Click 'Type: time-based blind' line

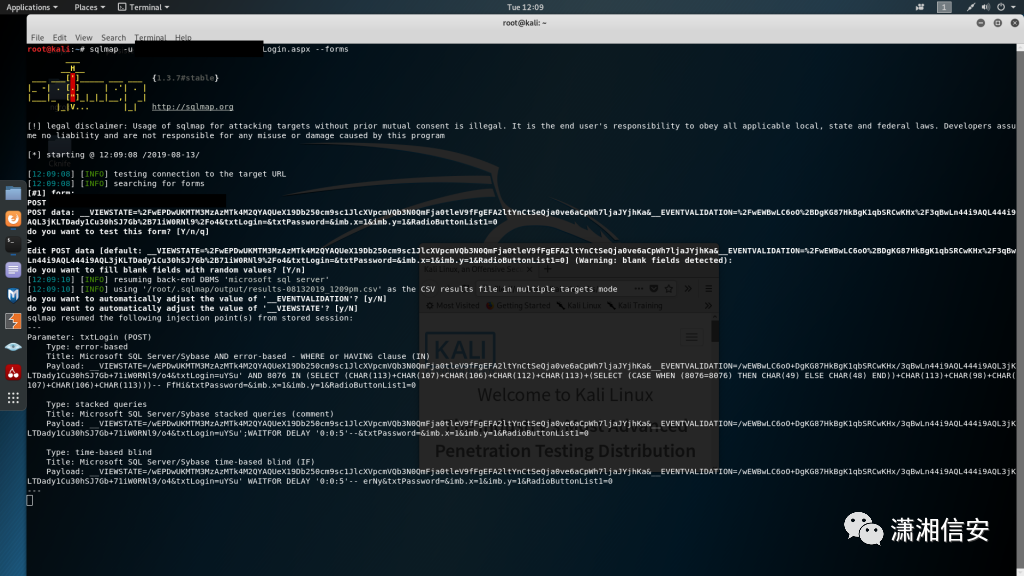click(x=99, y=453)
